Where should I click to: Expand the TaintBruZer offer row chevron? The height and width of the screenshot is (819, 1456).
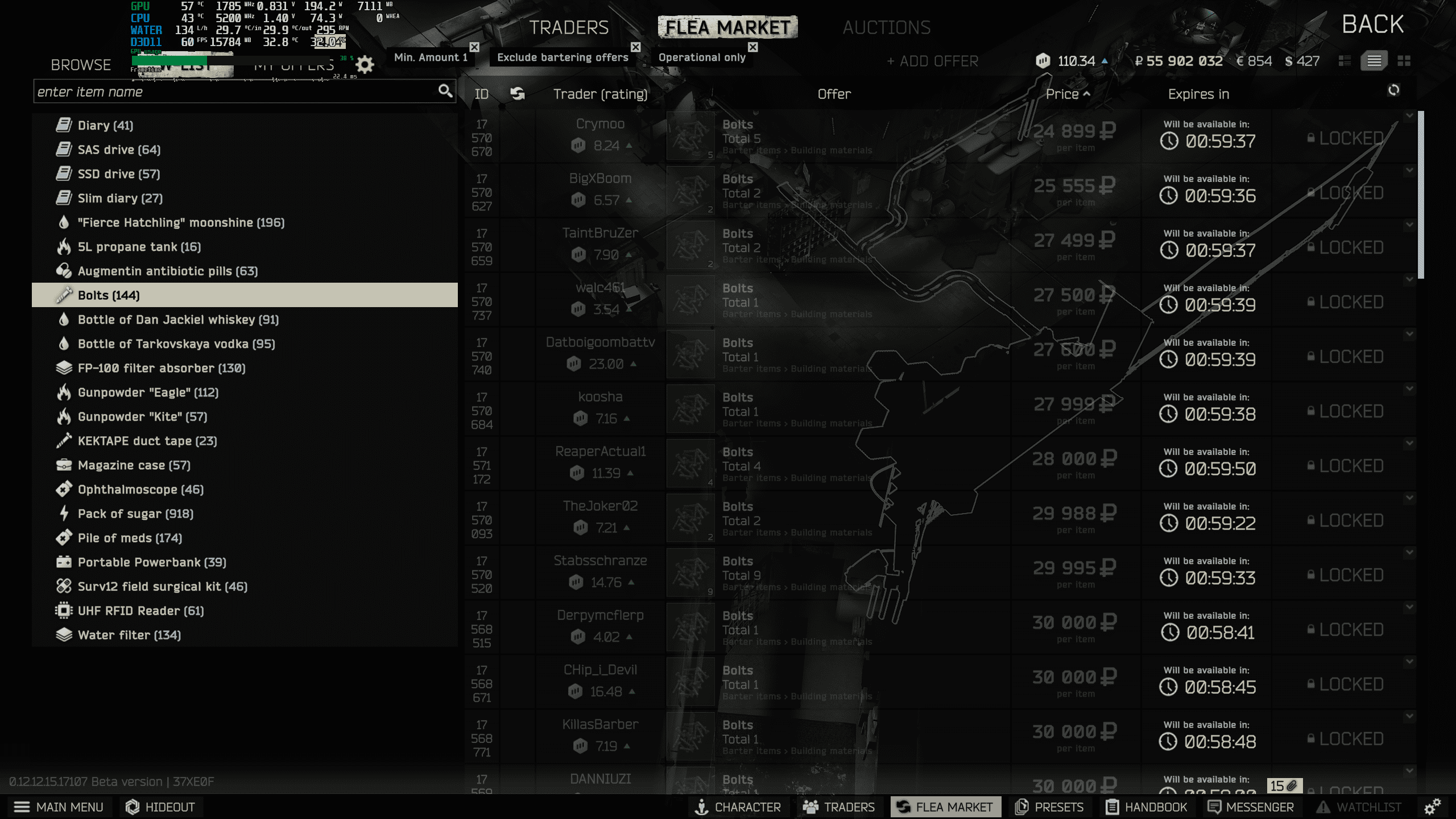[1409, 225]
